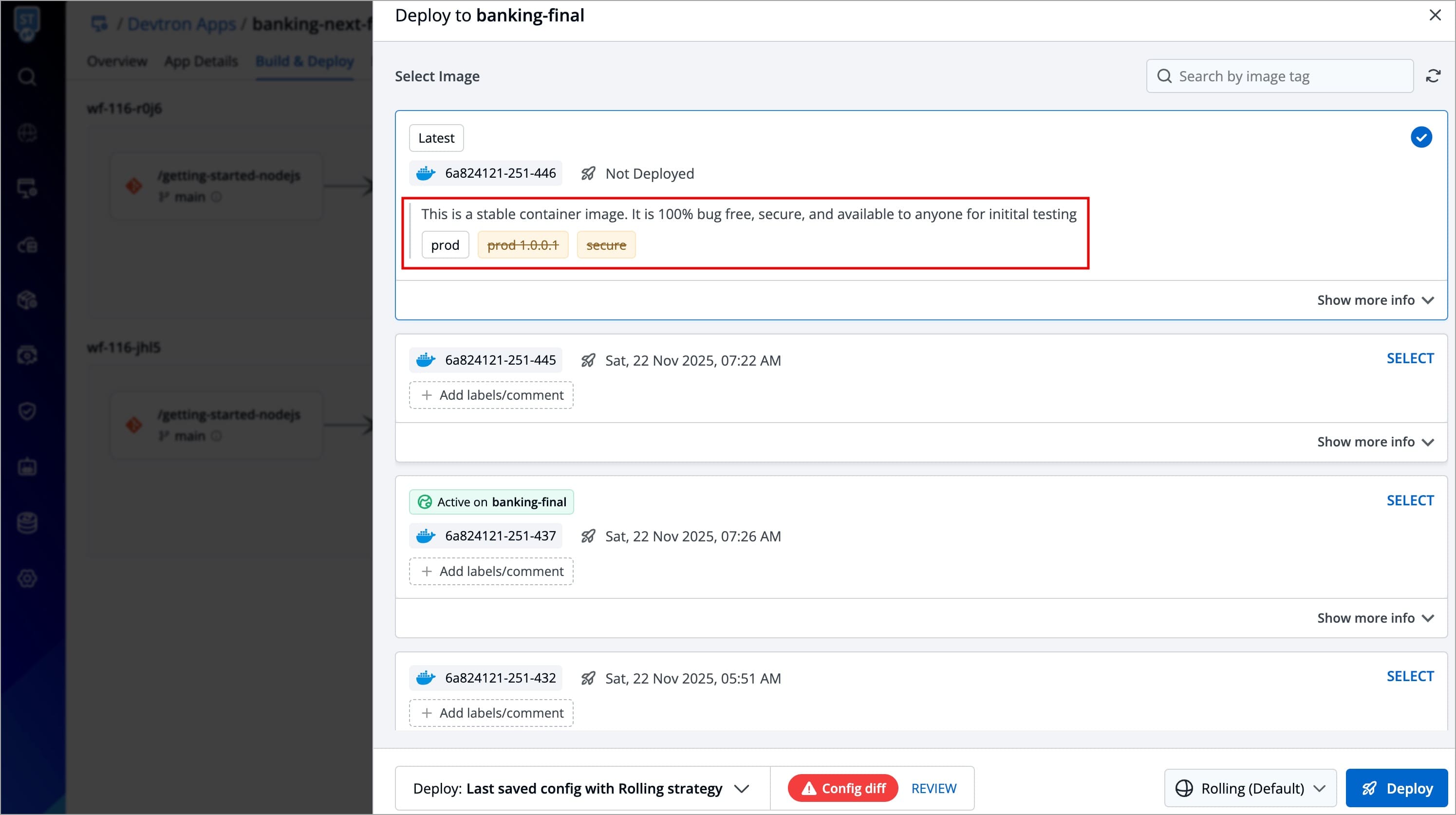Image resolution: width=1456 pixels, height=815 pixels.
Task: Click the Active on banking-final status badge
Action: coord(491,502)
